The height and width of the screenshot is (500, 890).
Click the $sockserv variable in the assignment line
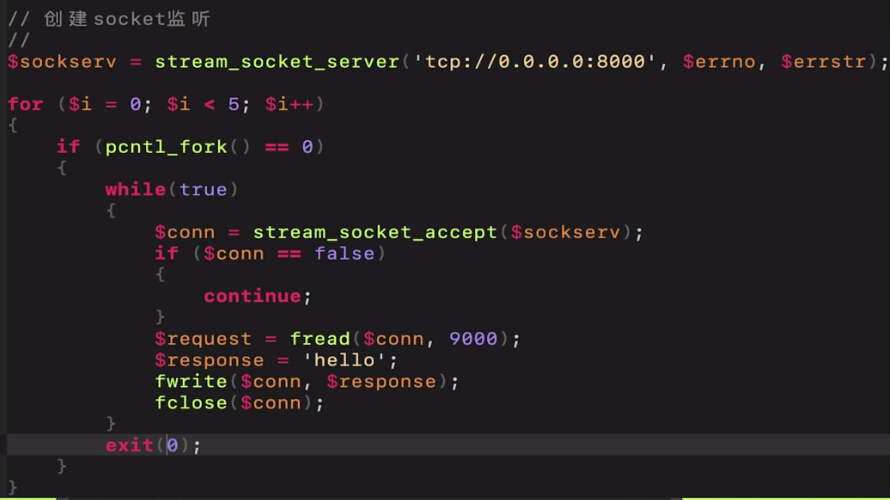[62, 62]
